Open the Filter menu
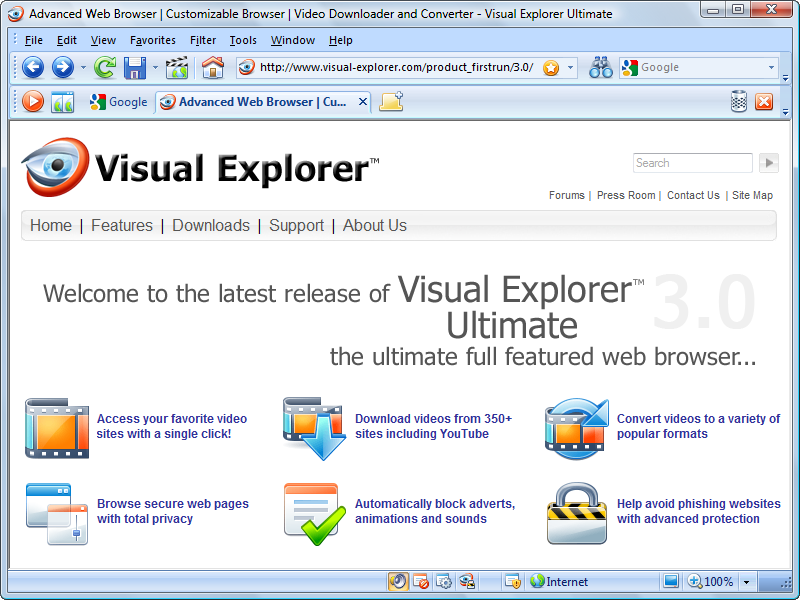The height and width of the screenshot is (600, 800). (x=203, y=40)
